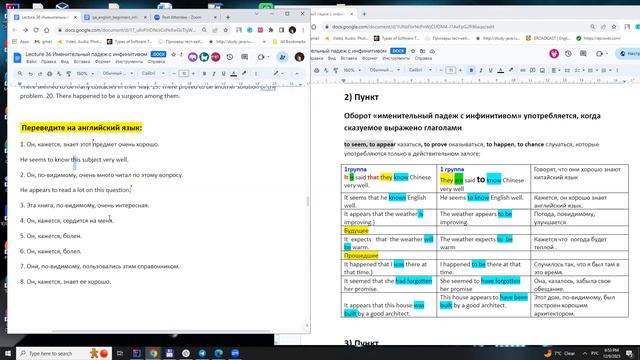Viewport: 640px width, 360px height.
Task: Open Chrome three-dot menu in left window
Action: [303, 30]
